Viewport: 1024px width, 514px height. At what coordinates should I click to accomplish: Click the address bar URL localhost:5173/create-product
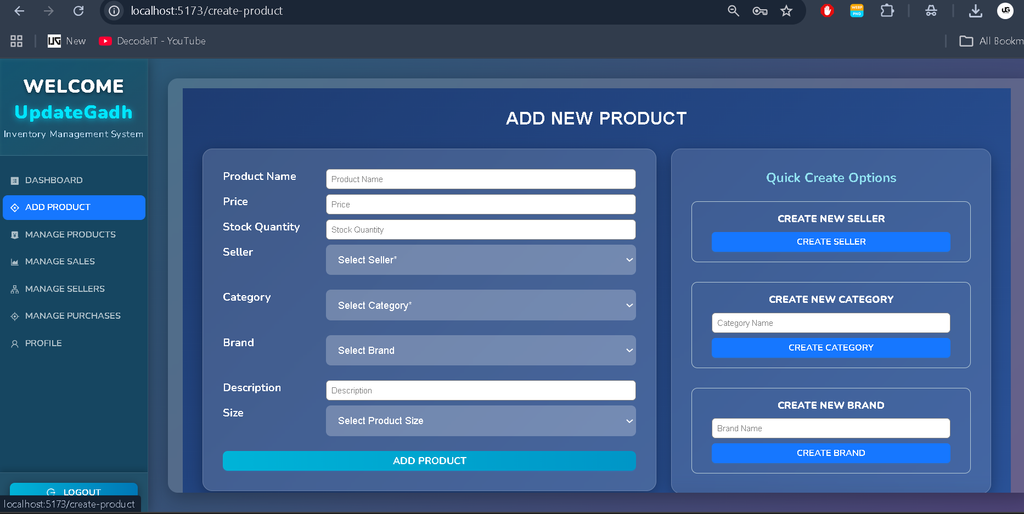(x=206, y=11)
